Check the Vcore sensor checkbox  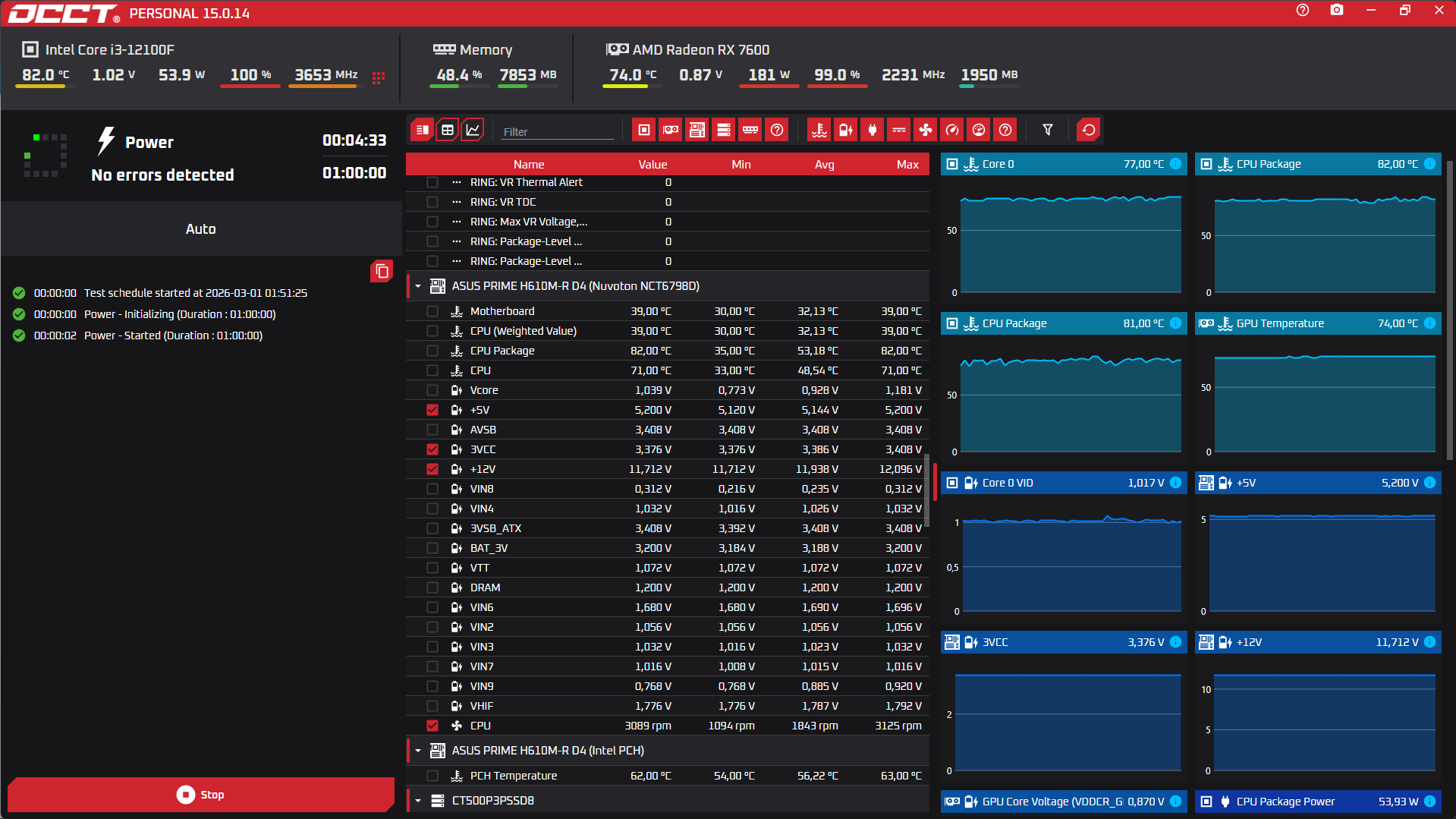pos(432,390)
